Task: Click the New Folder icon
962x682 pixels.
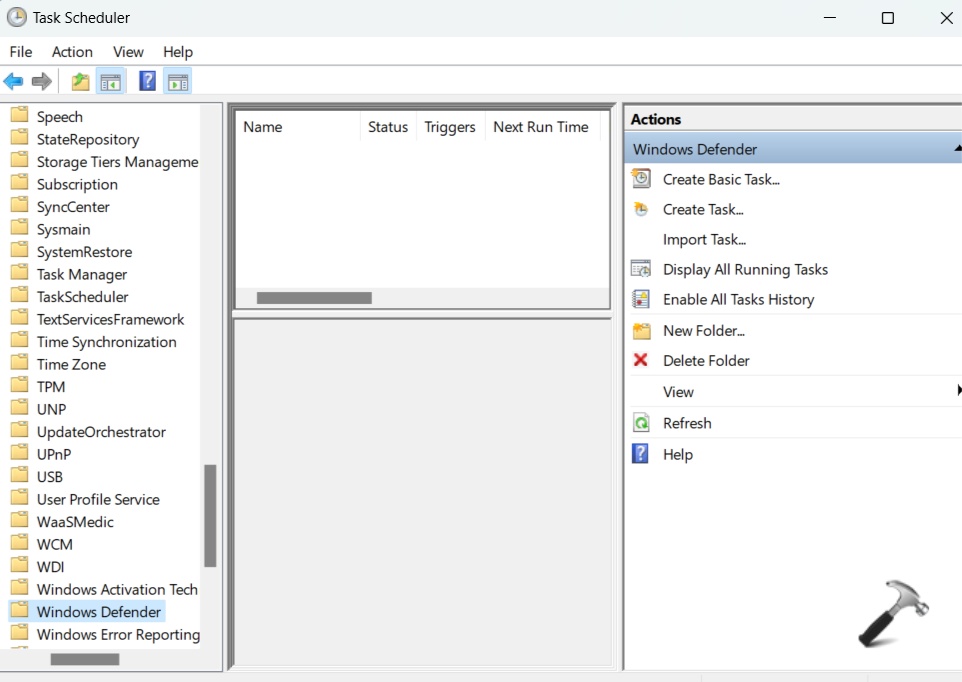Action: pos(641,331)
